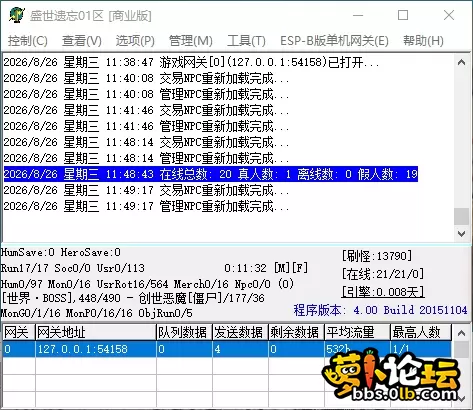Click the 平均流量 cell showing 532b

point(357,349)
